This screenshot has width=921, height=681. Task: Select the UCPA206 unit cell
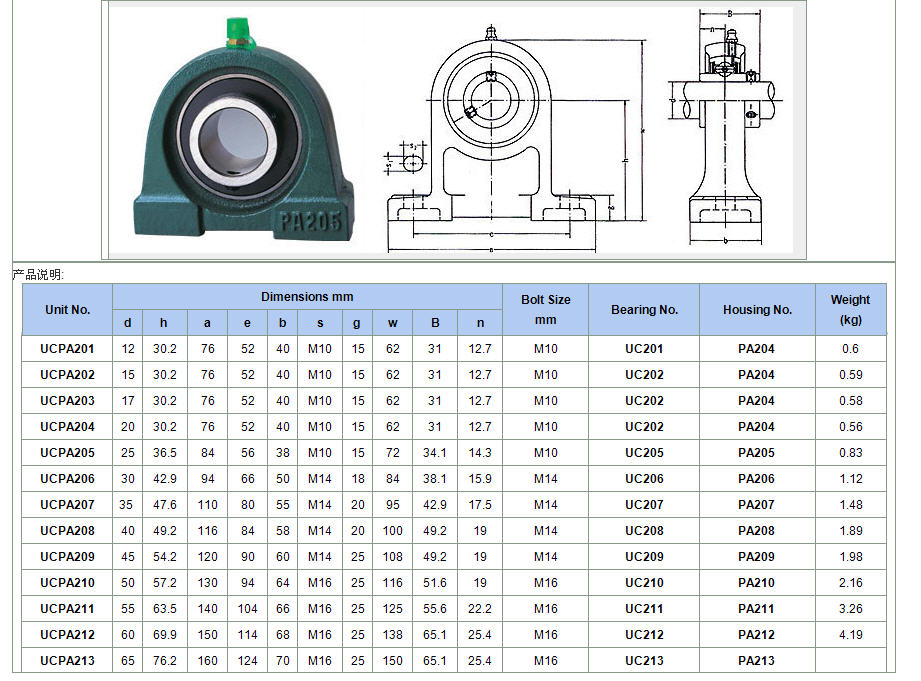[68, 478]
